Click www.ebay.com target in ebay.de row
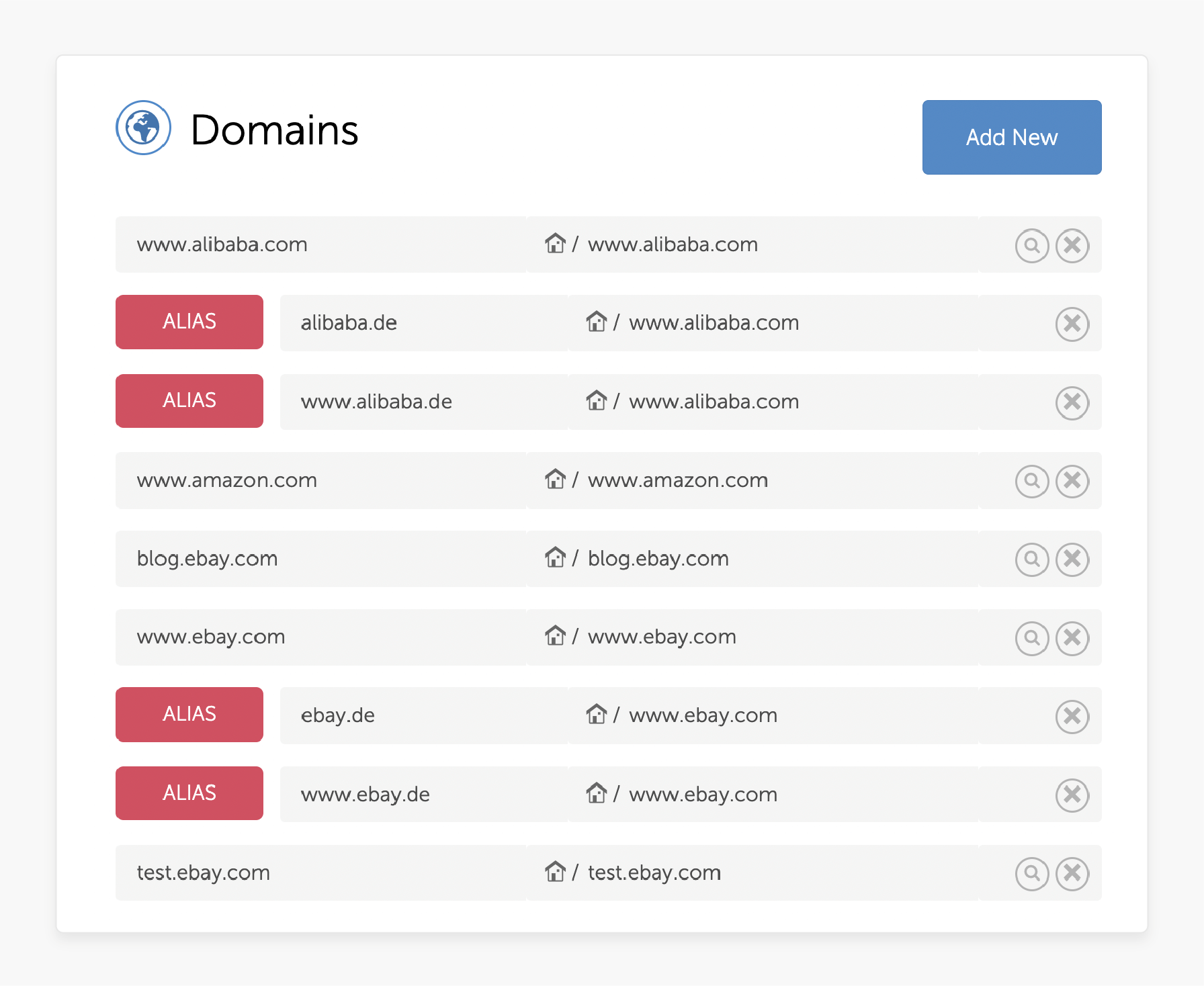Image resolution: width=1204 pixels, height=986 pixels. coord(703,715)
